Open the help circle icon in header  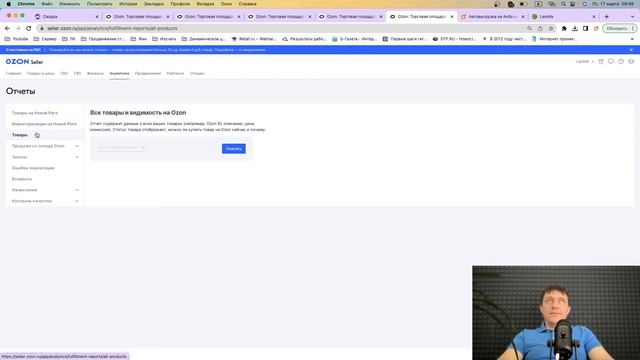click(x=621, y=62)
